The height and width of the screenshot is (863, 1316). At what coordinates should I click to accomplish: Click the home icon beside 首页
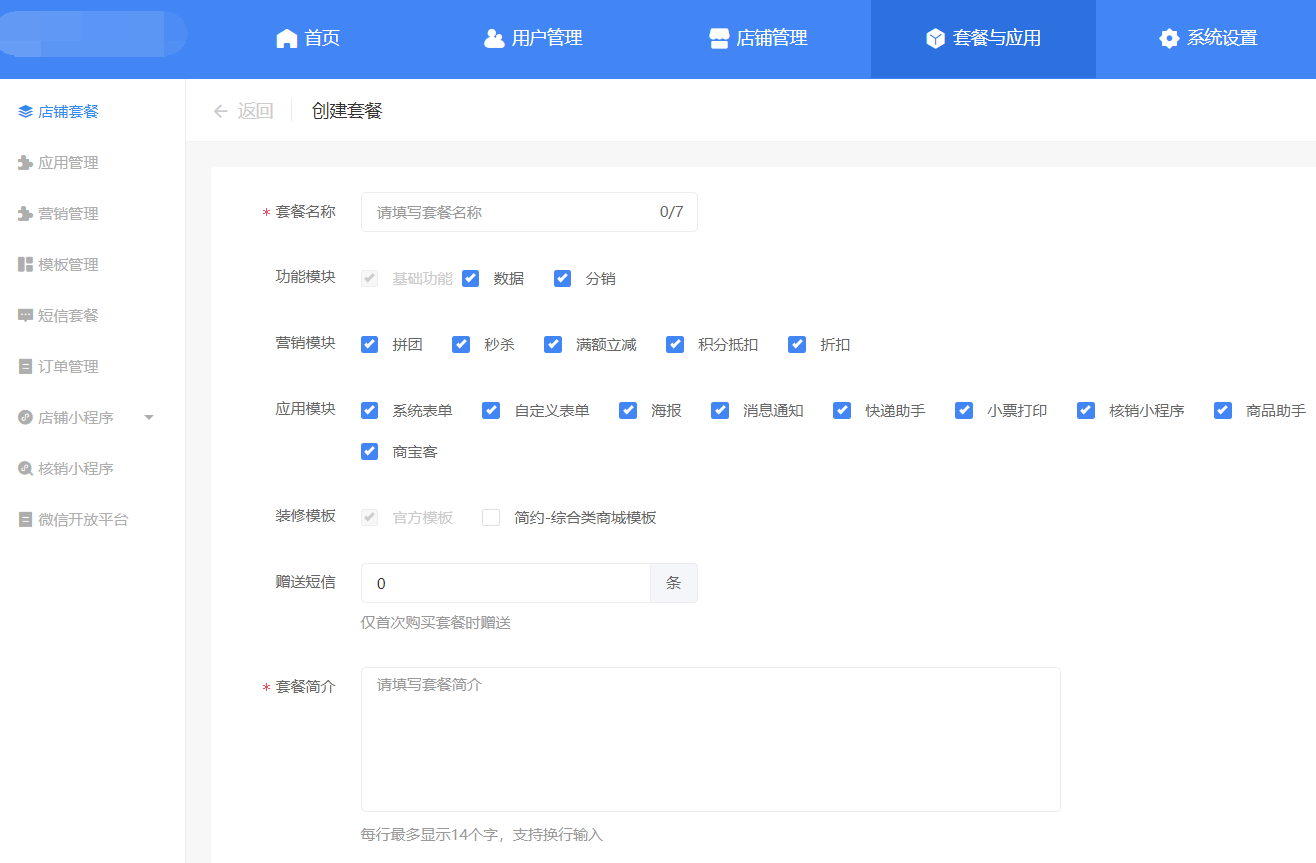pyautogui.click(x=287, y=39)
